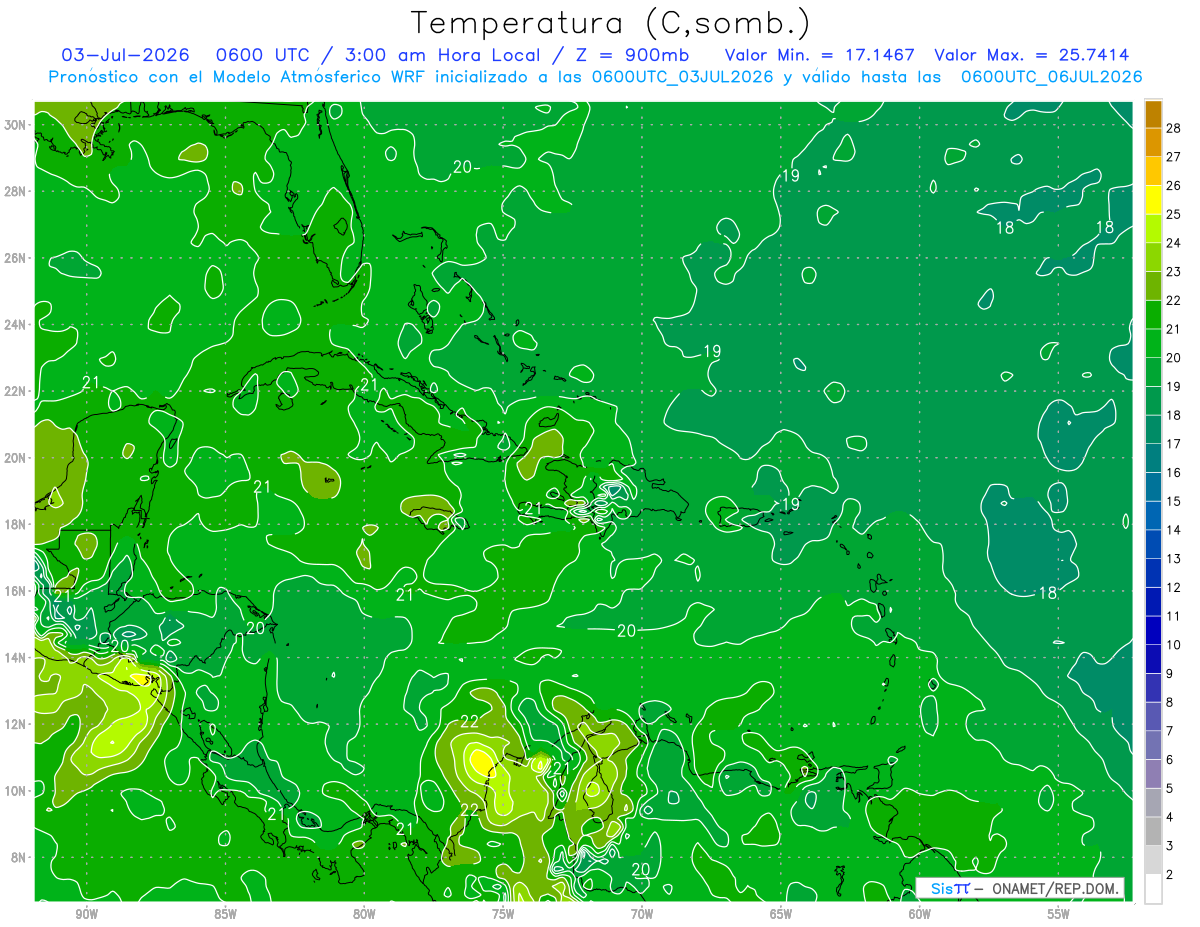Click the white swatch below legend value 2
The width and height of the screenshot is (1200, 927).
click(x=1153, y=889)
